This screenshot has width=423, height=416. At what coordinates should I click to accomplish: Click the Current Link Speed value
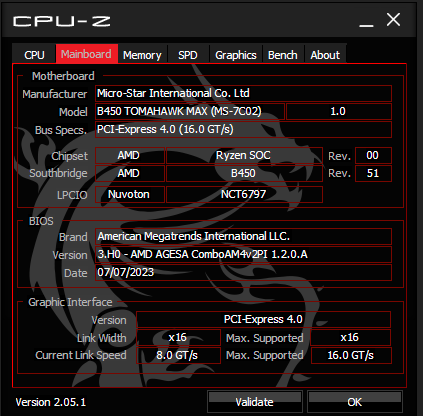[x=178, y=355]
